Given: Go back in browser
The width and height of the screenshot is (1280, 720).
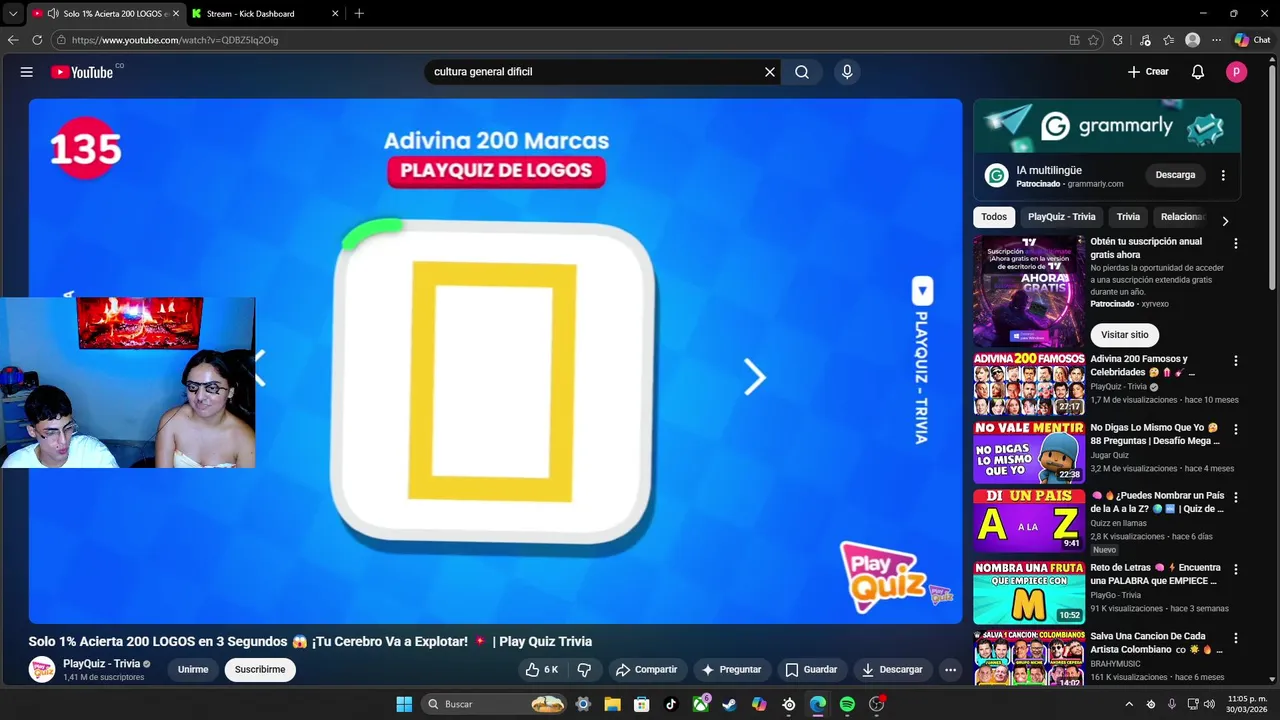Looking at the screenshot, I should 13,40.
